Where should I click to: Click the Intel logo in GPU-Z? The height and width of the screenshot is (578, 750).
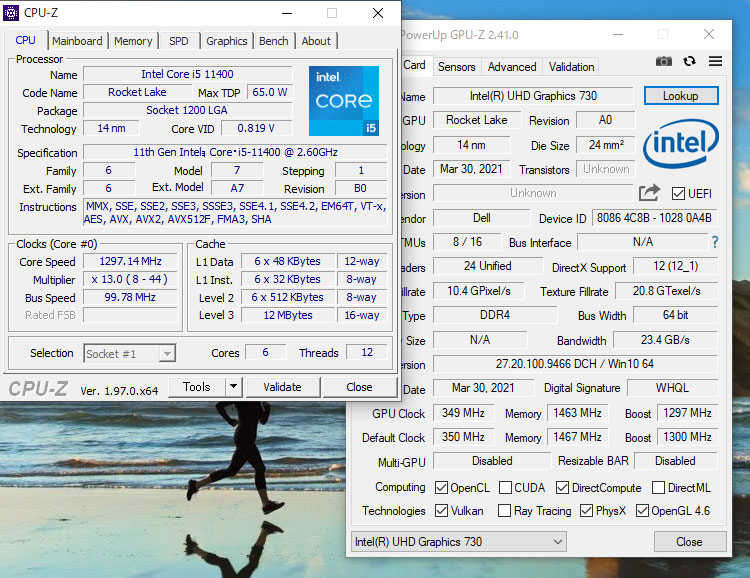pyautogui.click(x=680, y=143)
